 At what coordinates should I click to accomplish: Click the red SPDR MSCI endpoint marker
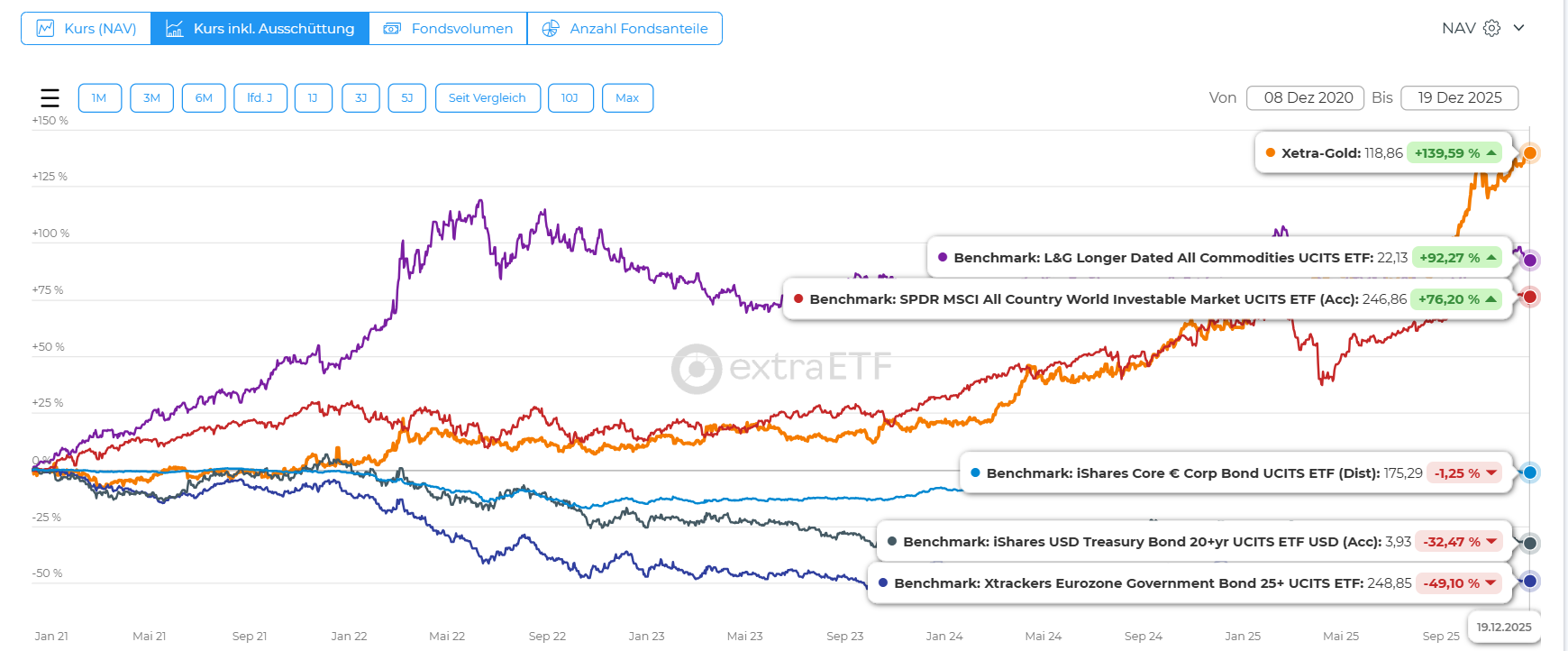[1529, 297]
